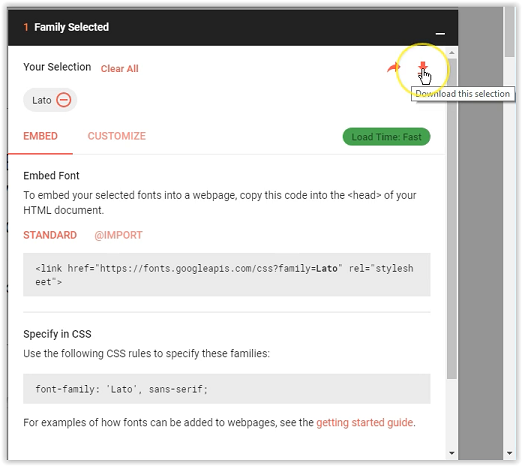Viewport: 522px width, 466px height.
Task: Select the @IMPORT embed option
Action: tap(118, 235)
